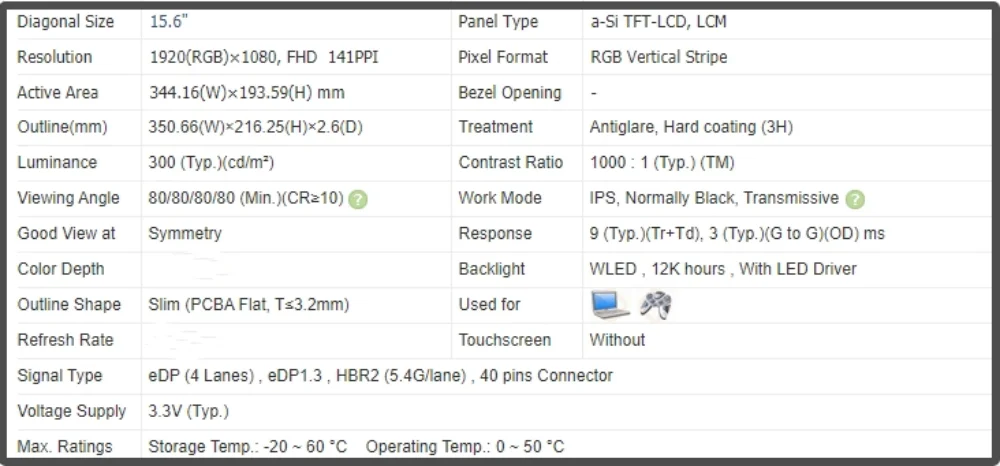Select the Symmetry value
Screen dimensions: 1000x466
(x=185, y=233)
